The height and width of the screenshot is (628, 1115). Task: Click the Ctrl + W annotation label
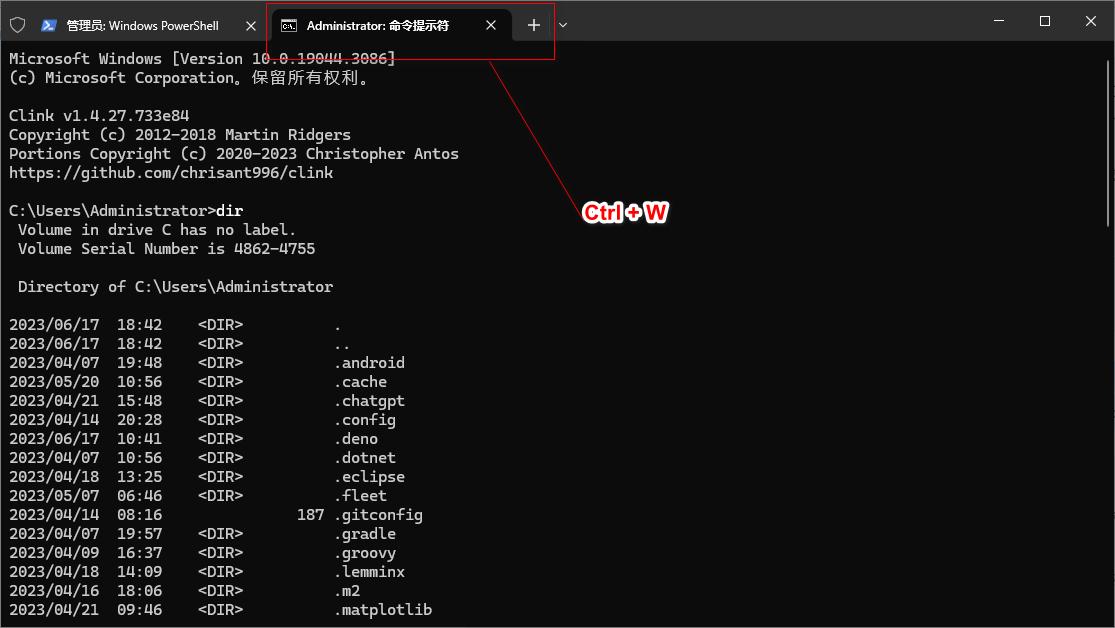(626, 212)
